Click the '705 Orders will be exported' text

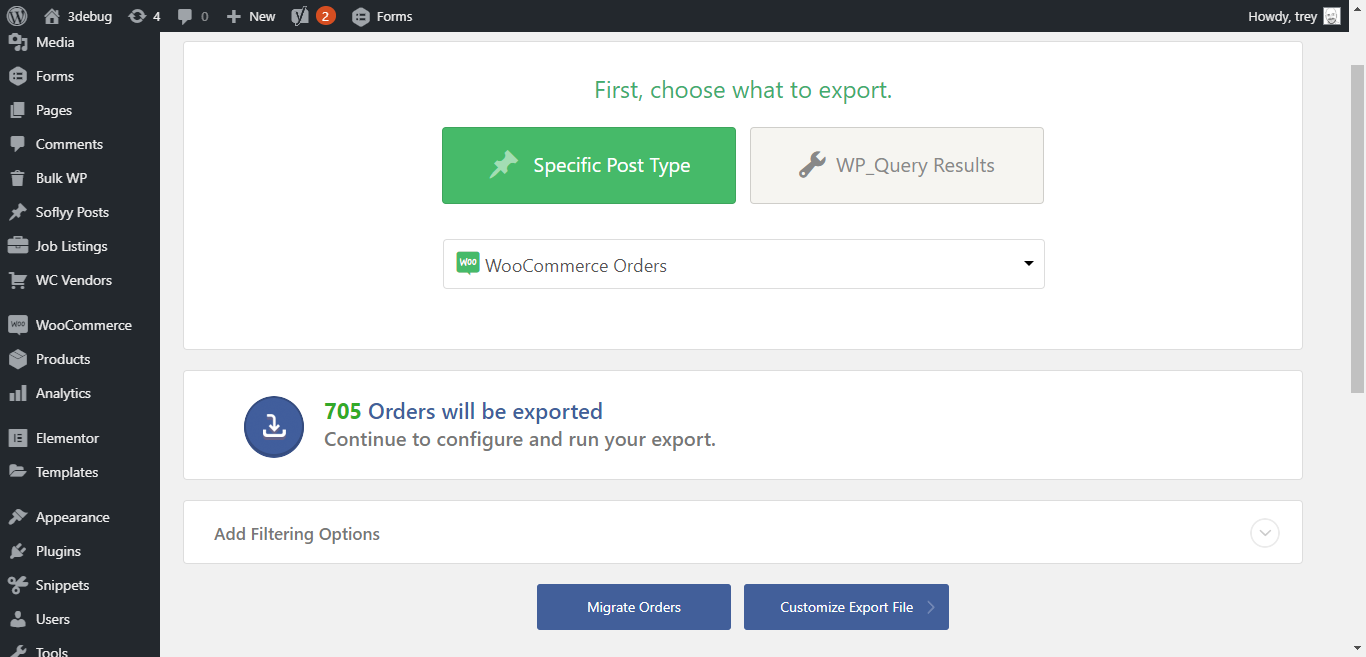coord(464,411)
